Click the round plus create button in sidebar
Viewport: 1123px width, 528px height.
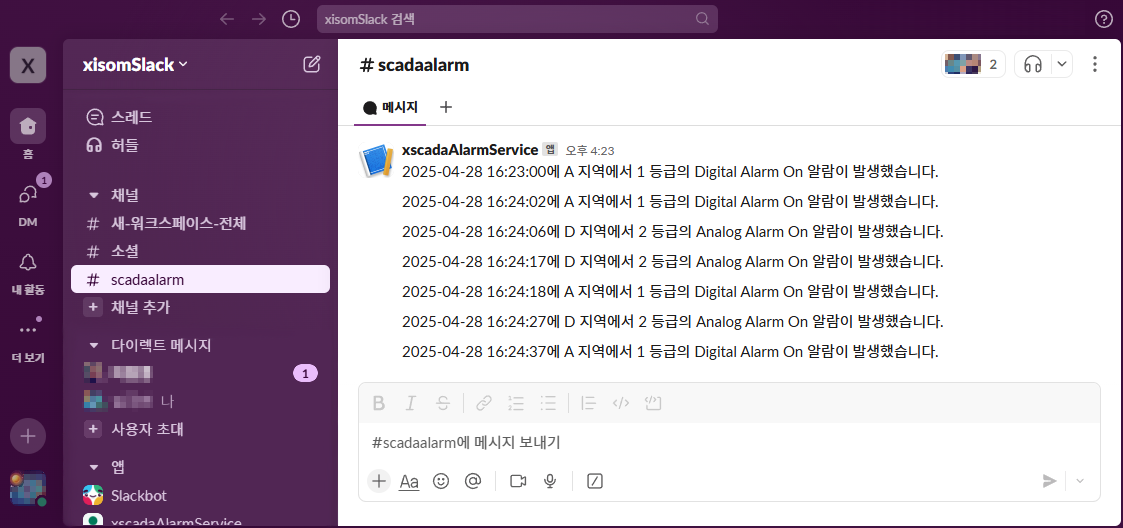pyautogui.click(x=28, y=436)
